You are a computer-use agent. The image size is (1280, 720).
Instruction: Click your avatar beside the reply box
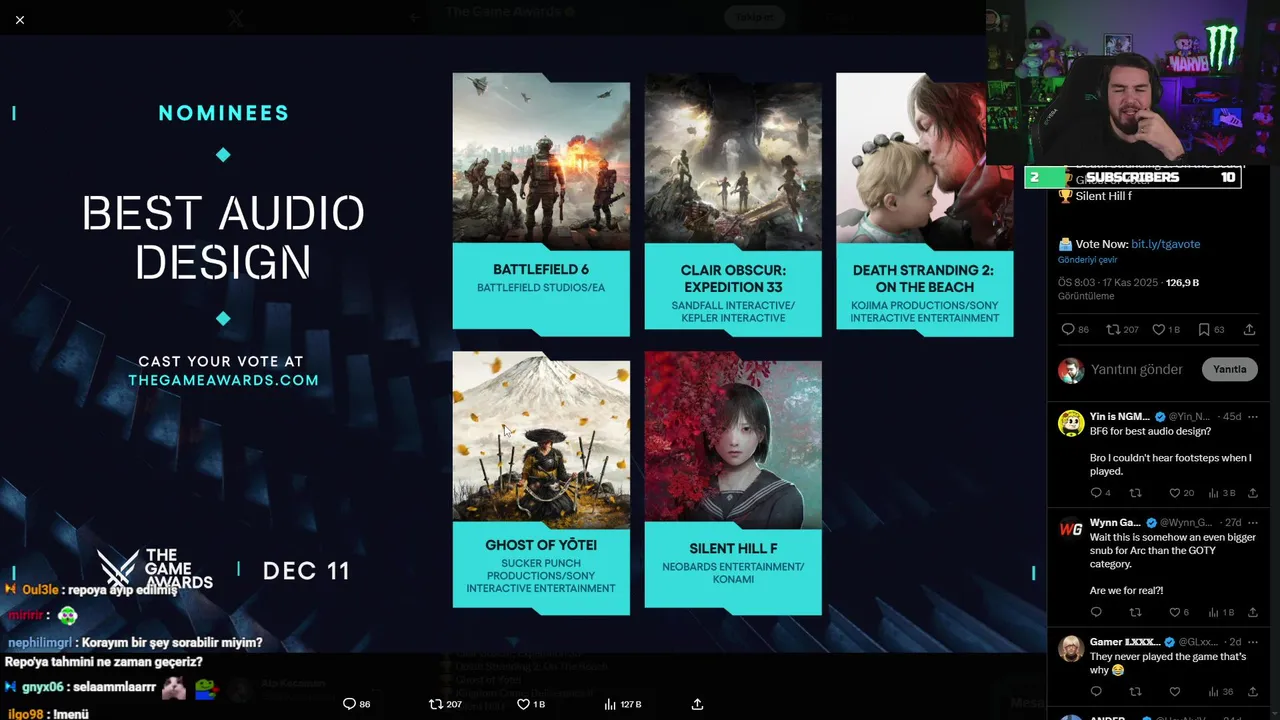1071,369
